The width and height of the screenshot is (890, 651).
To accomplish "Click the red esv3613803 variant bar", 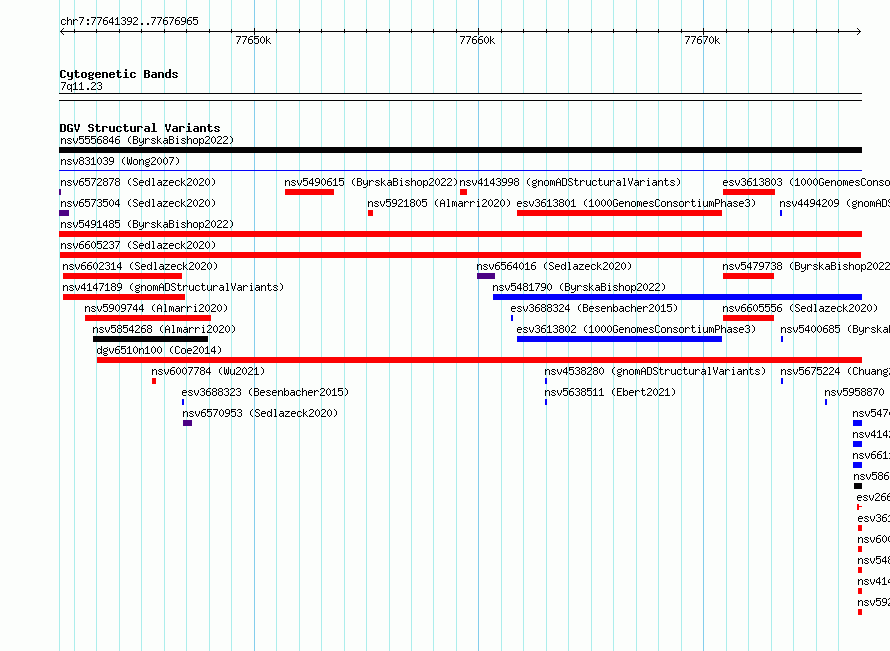I will [749, 192].
